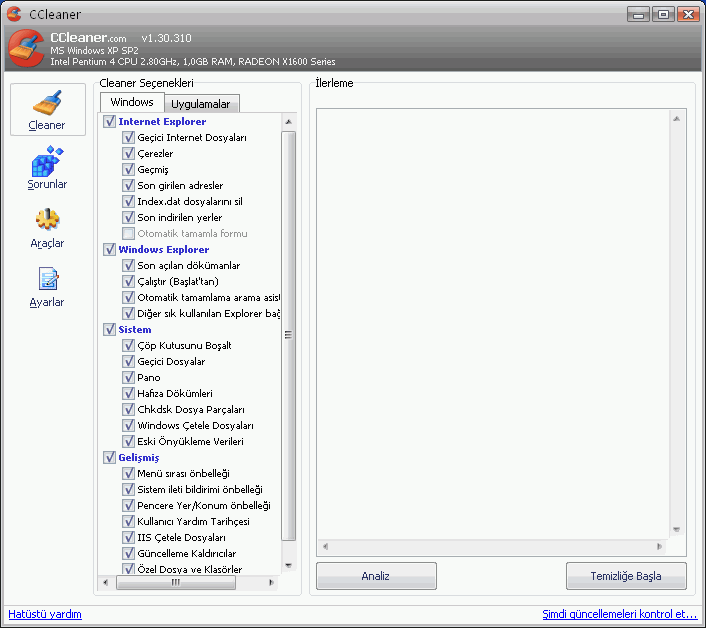This screenshot has height=628, width=706.
Task: Uncheck the Çerezler checkbox
Action: click(128, 154)
